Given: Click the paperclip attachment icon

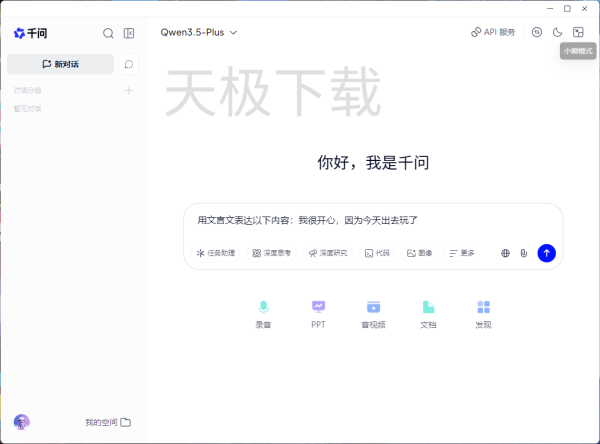Looking at the screenshot, I should 523,253.
